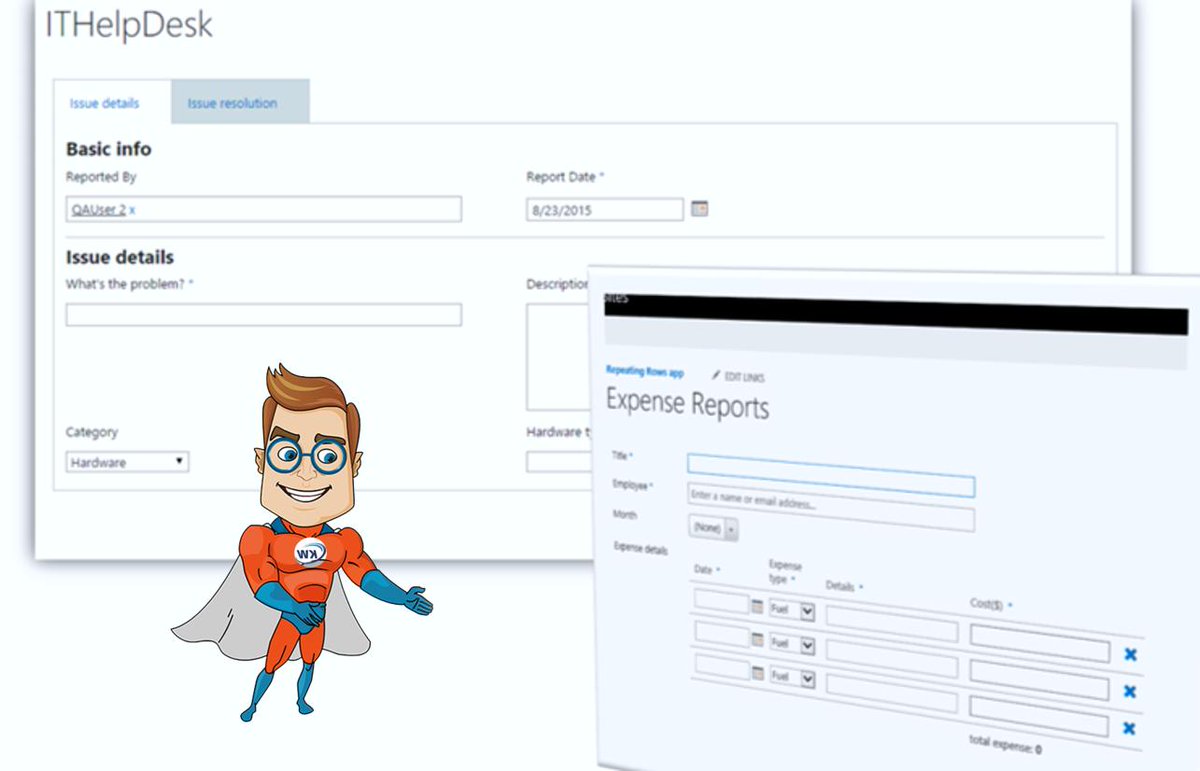Open calendar icon in first expense row

757,606
